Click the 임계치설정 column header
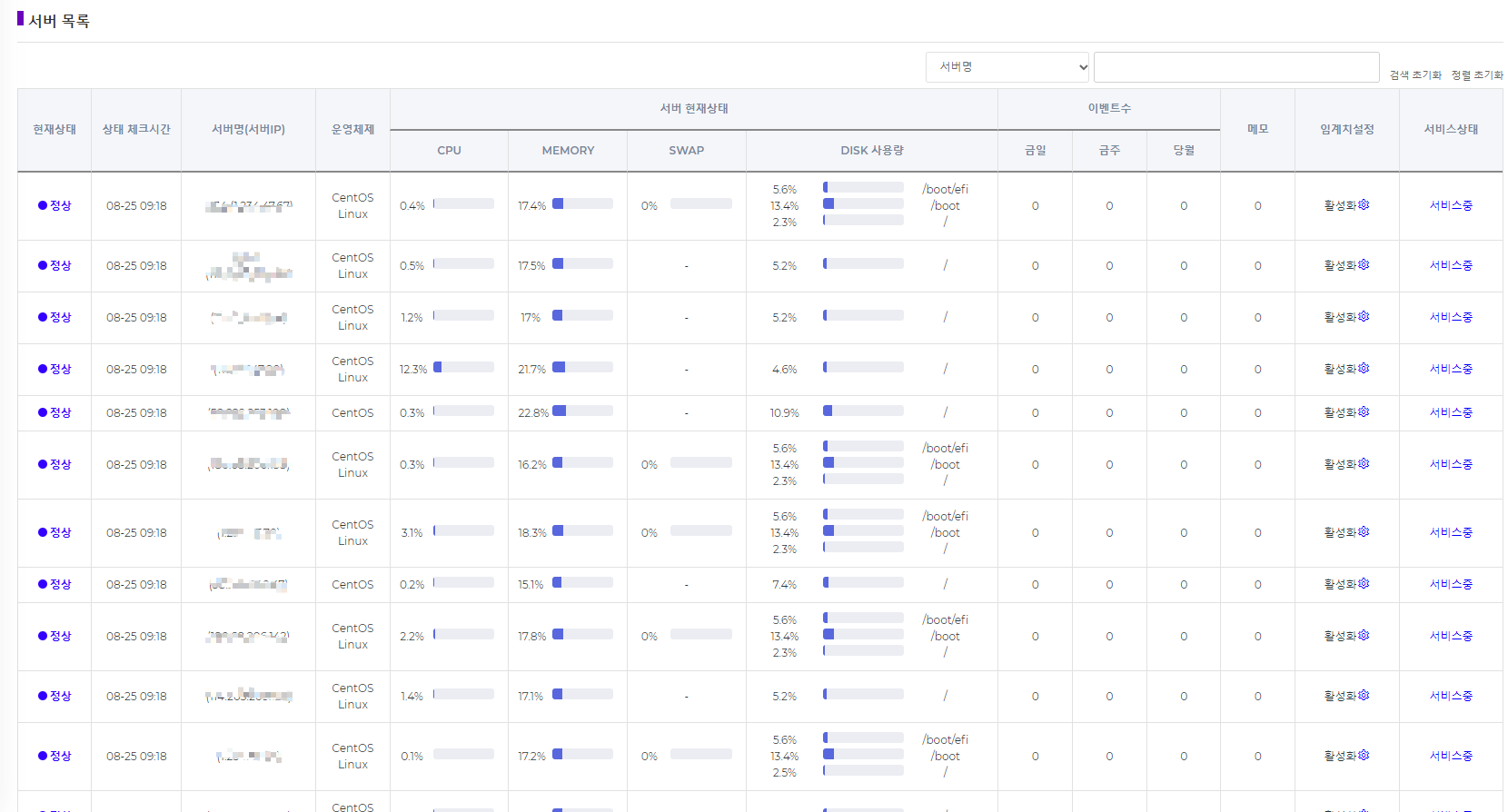The height and width of the screenshot is (812, 1508). click(1347, 130)
